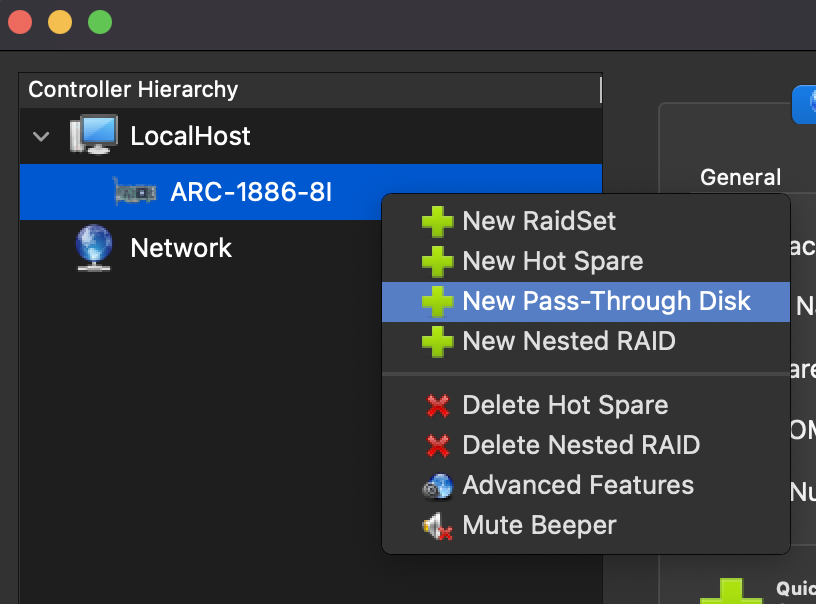Click the window's yellow minimize button
The width and height of the screenshot is (816, 604).
[x=60, y=22]
